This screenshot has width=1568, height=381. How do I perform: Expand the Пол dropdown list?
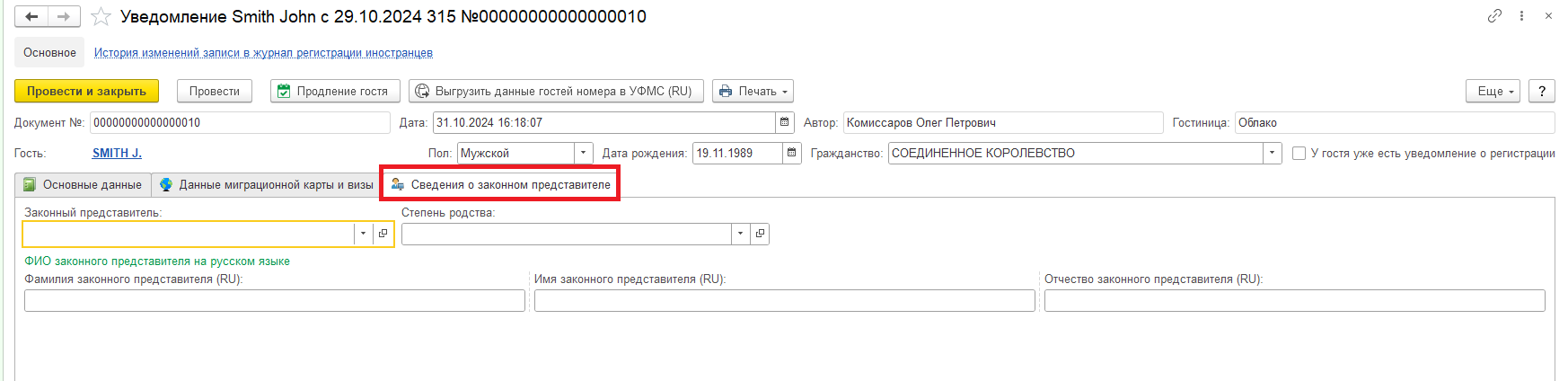[x=584, y=153]
